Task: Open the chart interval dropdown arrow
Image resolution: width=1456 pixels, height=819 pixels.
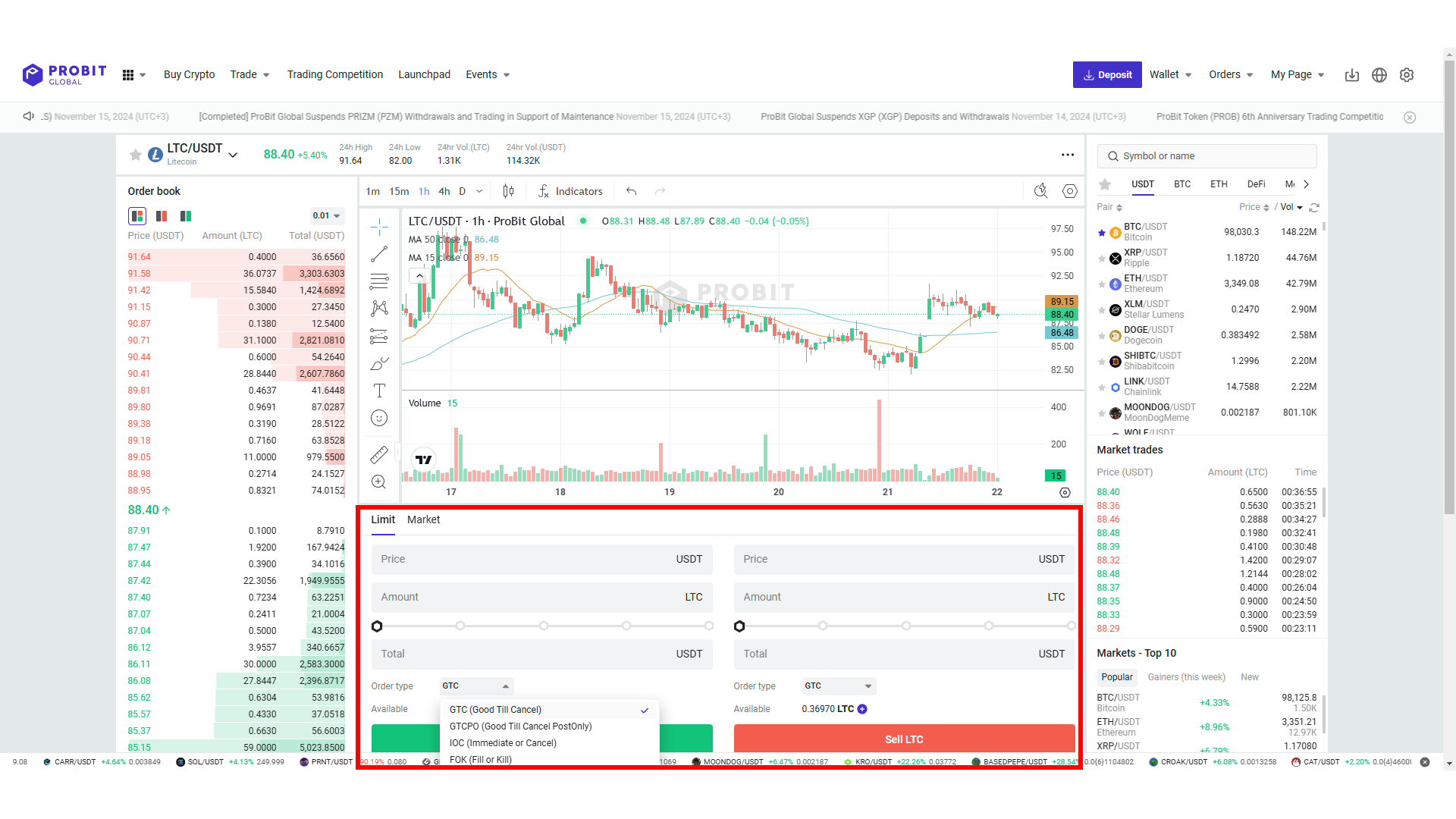Action: click(479, 191)
